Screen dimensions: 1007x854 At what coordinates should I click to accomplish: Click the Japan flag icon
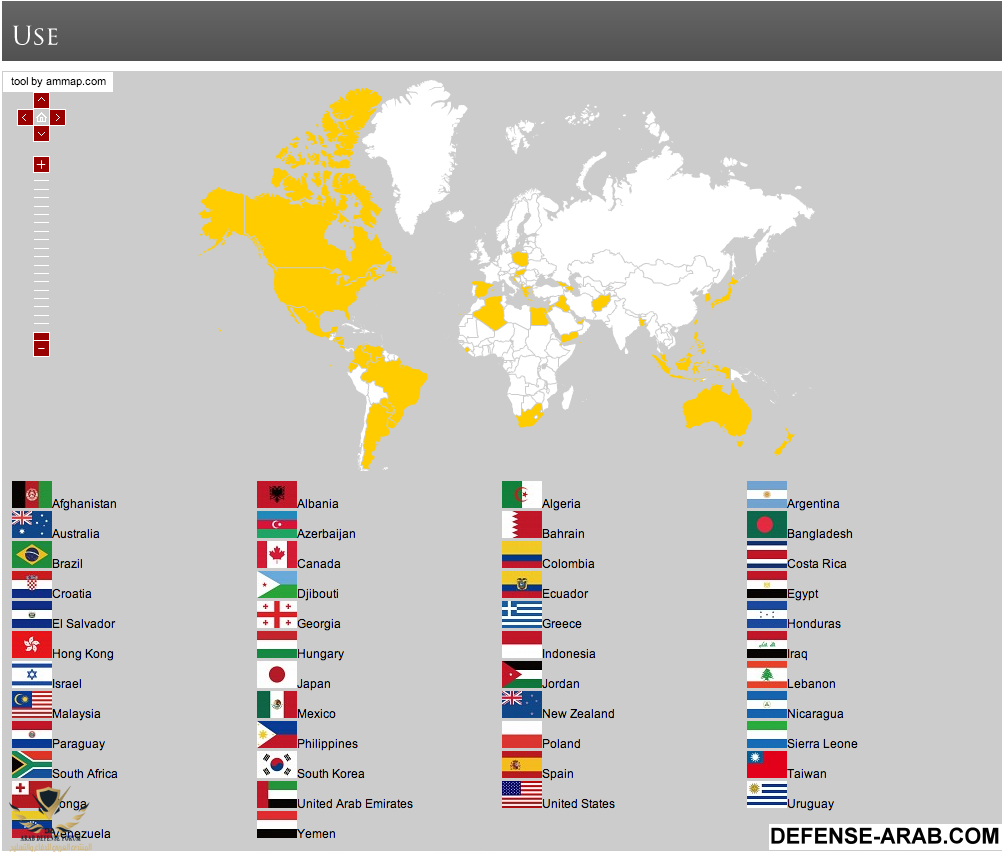(x=276, y=675)
